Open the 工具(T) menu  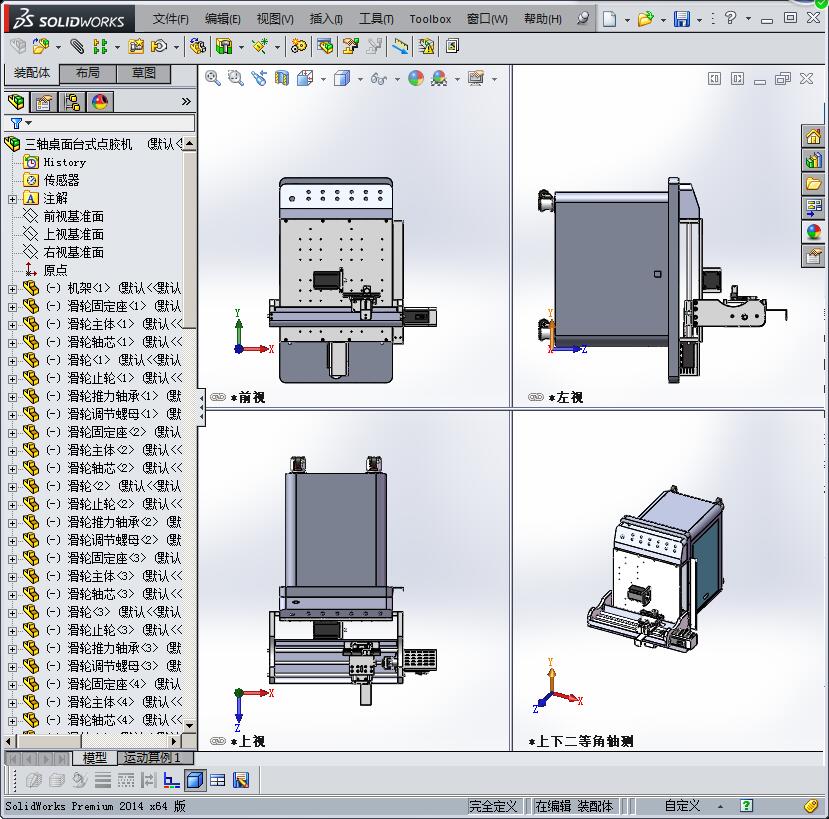coord(375,19)
